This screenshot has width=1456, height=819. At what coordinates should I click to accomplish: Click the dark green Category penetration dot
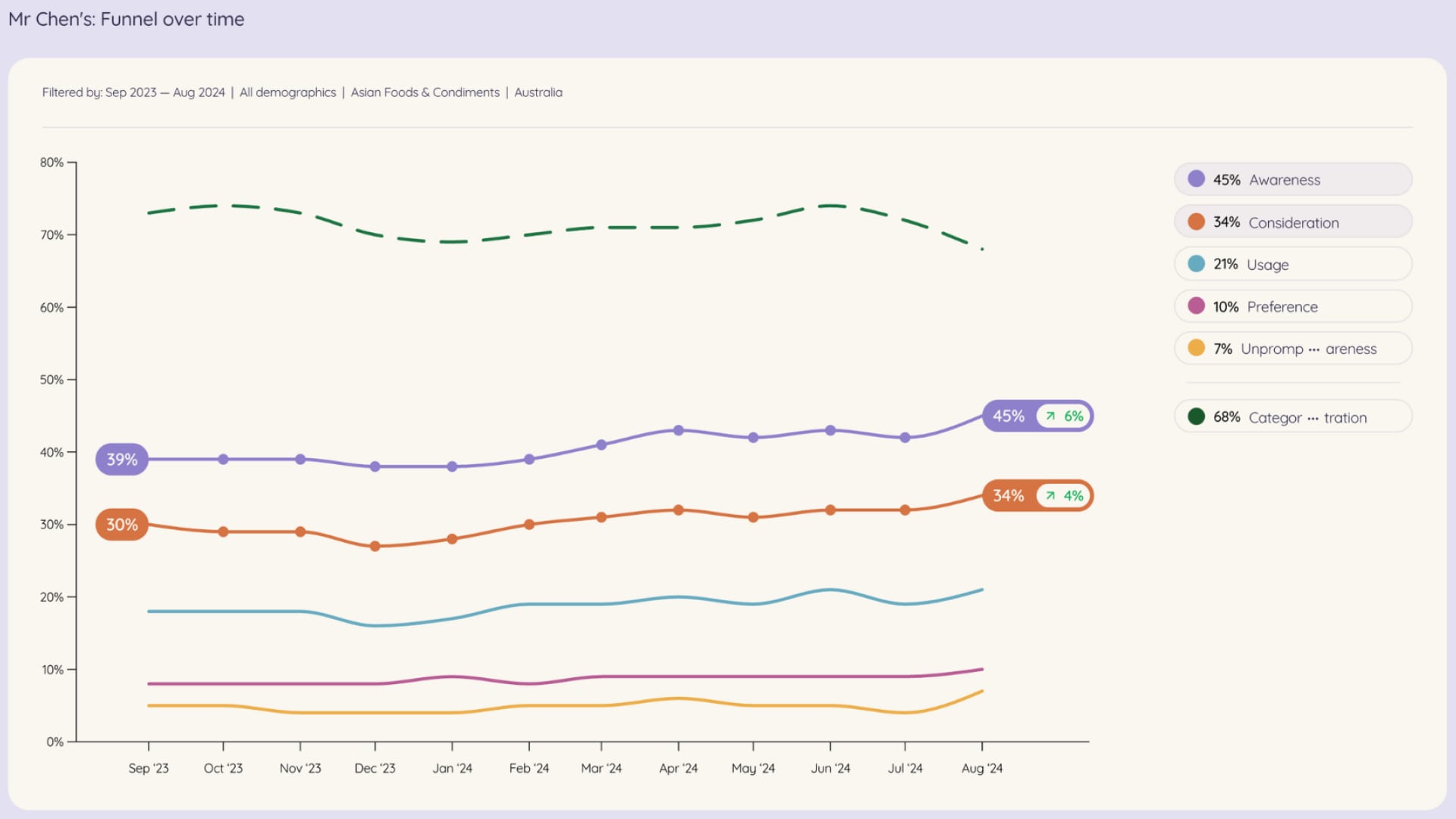(x=1197, y=416)
